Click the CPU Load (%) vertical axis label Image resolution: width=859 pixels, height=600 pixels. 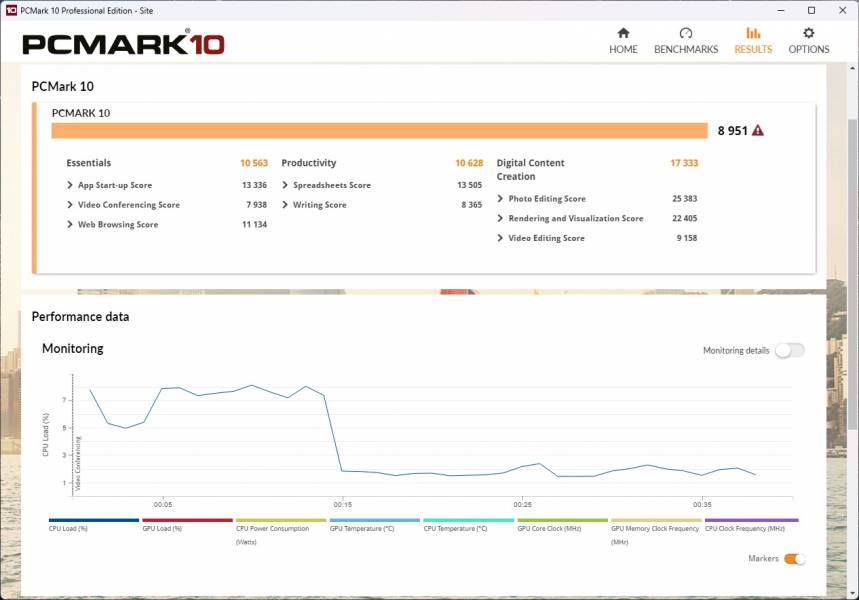[45, 435]
